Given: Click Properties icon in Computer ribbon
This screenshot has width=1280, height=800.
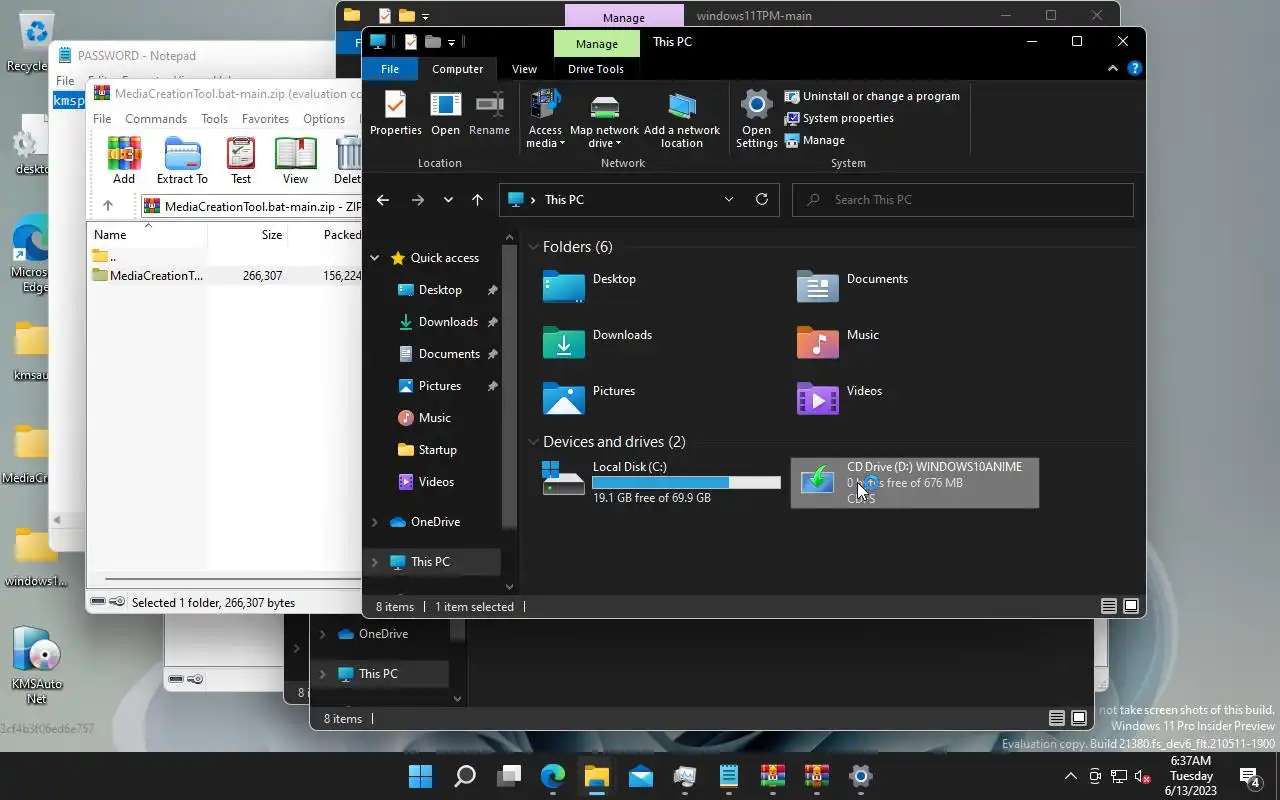Looking at the screenshot, I should (395, 114).
